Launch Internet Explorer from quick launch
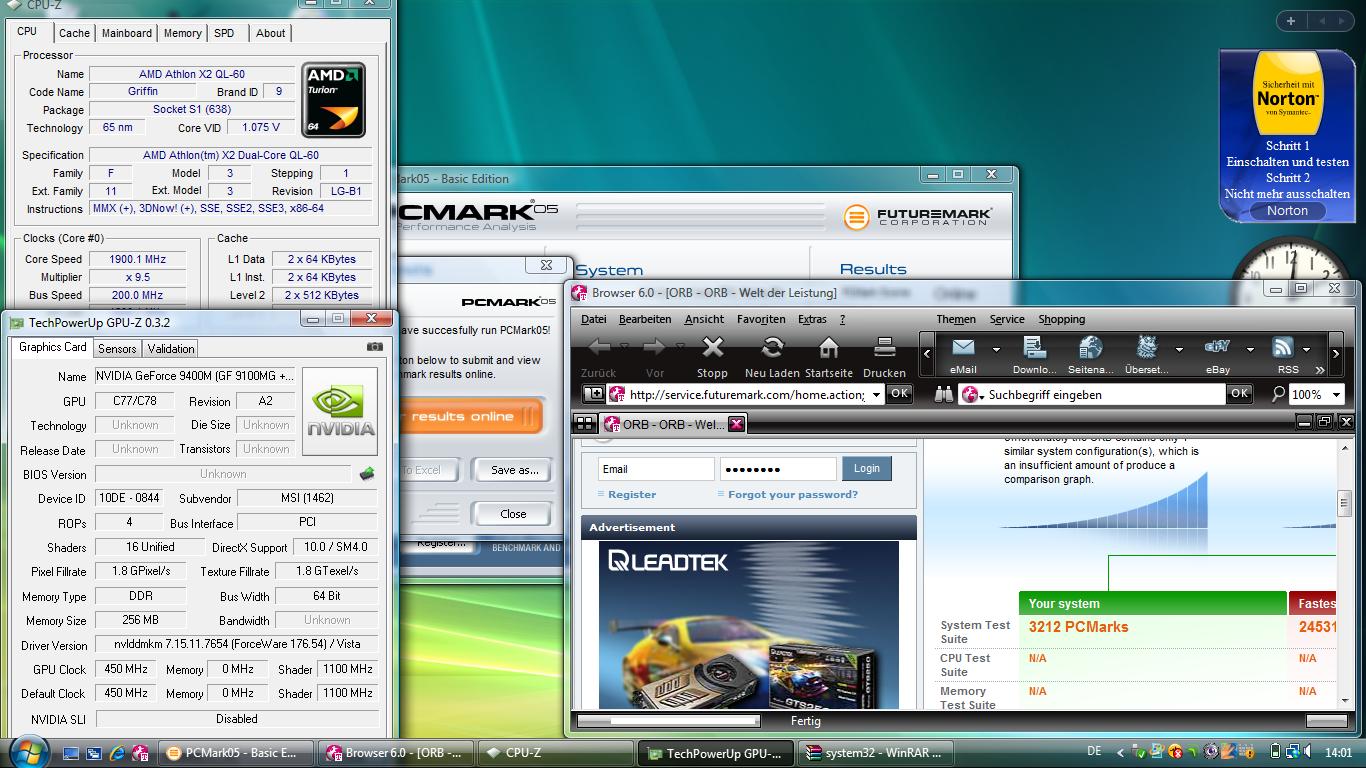Image resolution: width=1366 pixels, height=768 pixels. coord(117,753)
